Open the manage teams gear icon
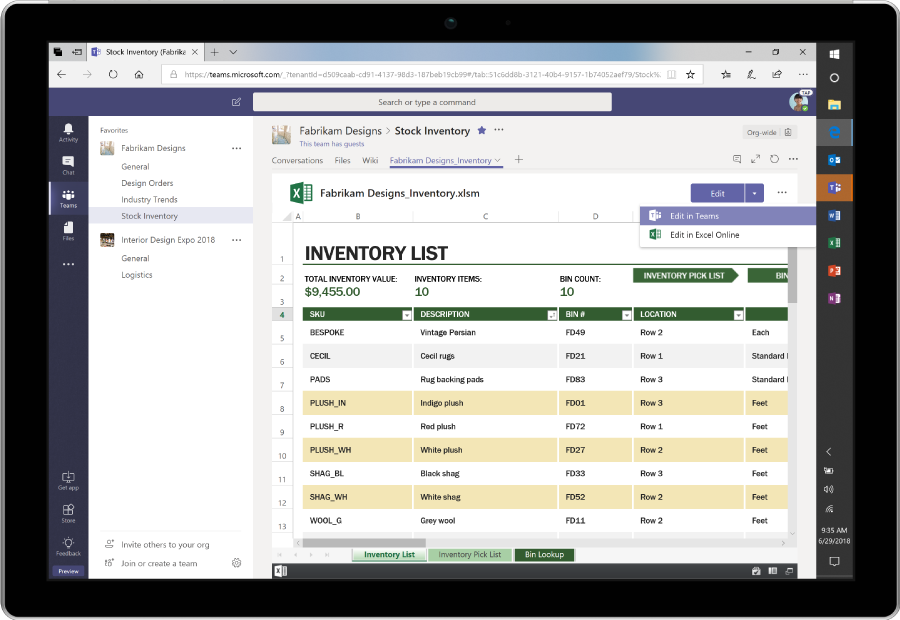The height and width of the screenshot is (620, 900). (236, 563)
